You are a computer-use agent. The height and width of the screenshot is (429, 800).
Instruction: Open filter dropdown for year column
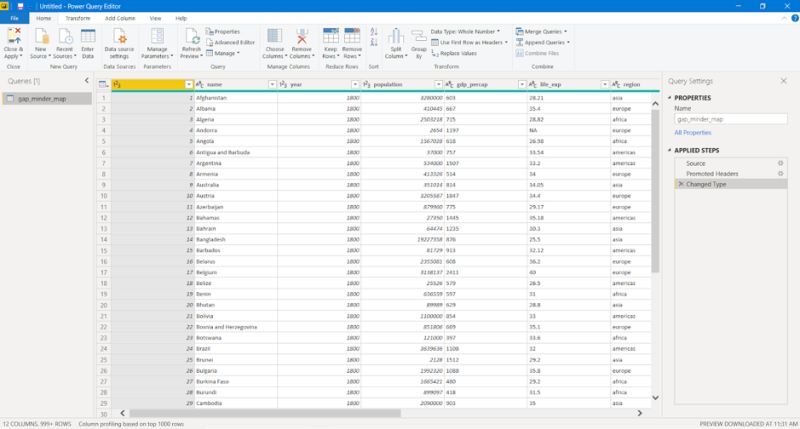point(355,84)
